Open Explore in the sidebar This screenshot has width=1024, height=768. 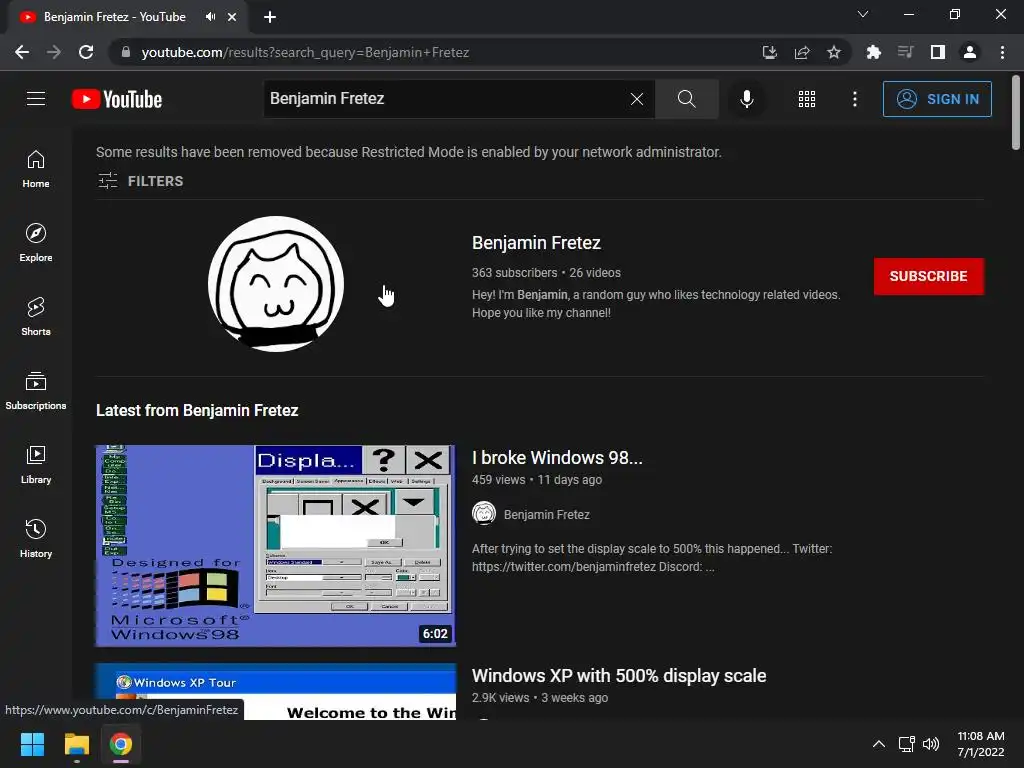click(36, 243)
